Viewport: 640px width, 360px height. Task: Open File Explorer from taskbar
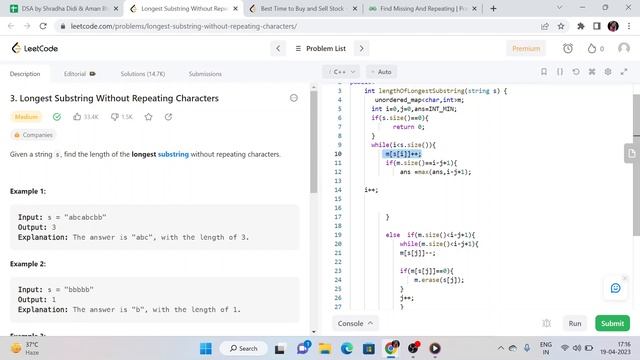point(325,348)
